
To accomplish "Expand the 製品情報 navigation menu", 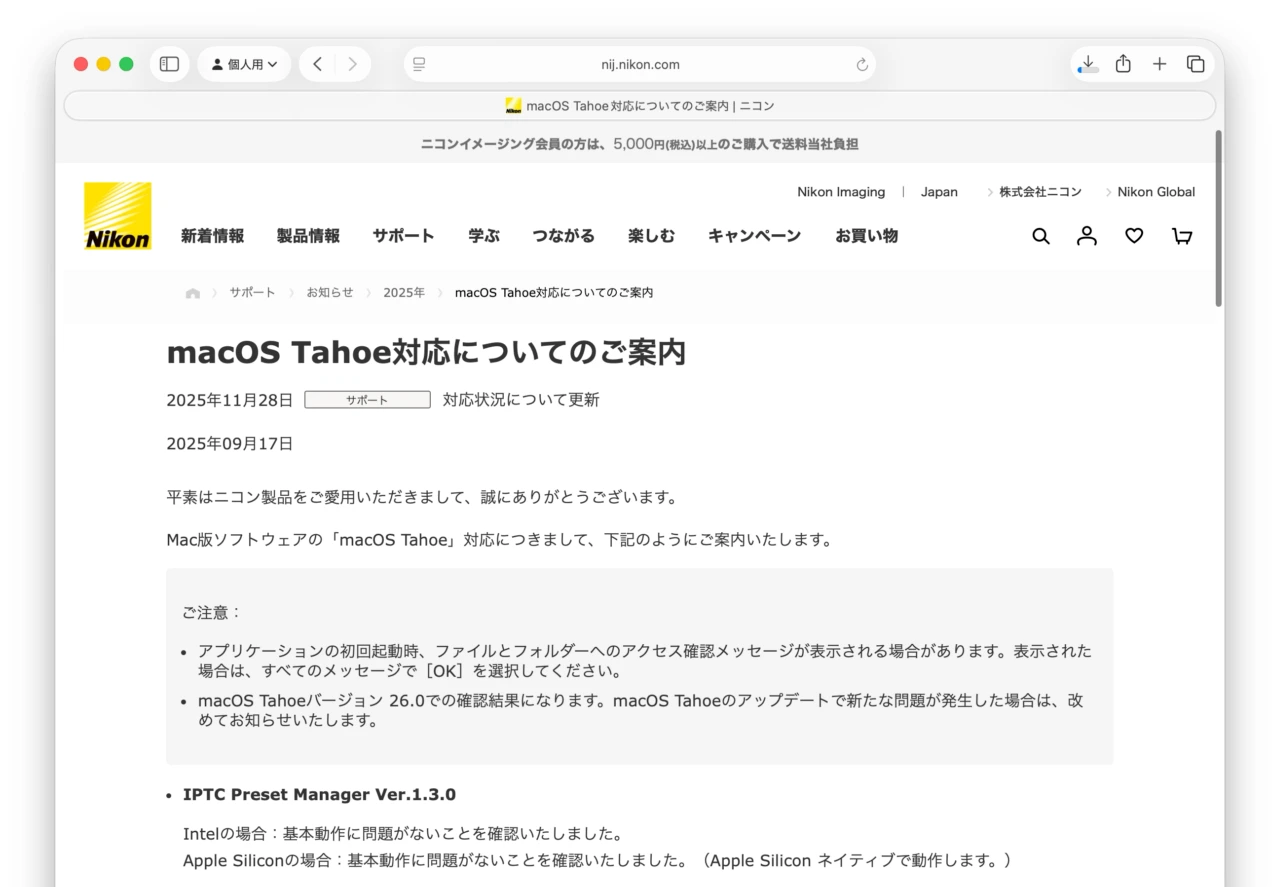I will [x=307, y=236].
